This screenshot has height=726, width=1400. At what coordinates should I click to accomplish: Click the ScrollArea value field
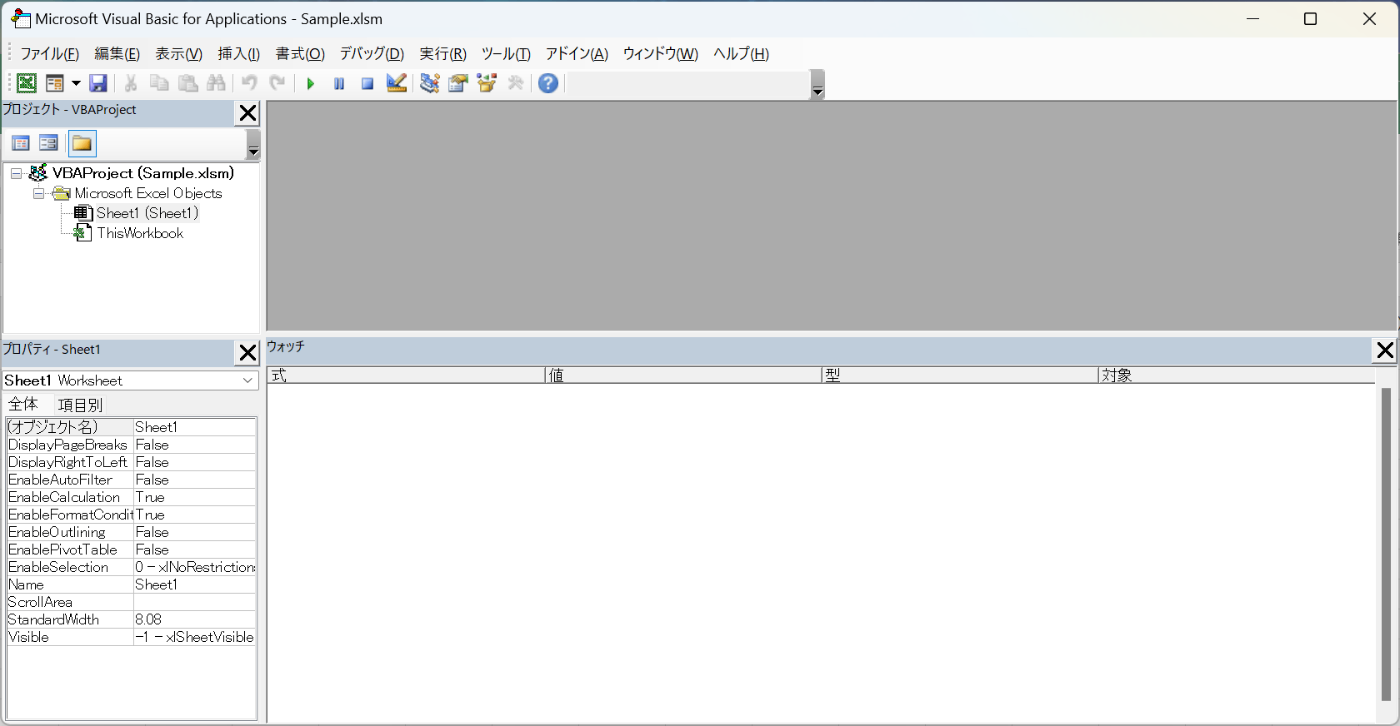195,602
